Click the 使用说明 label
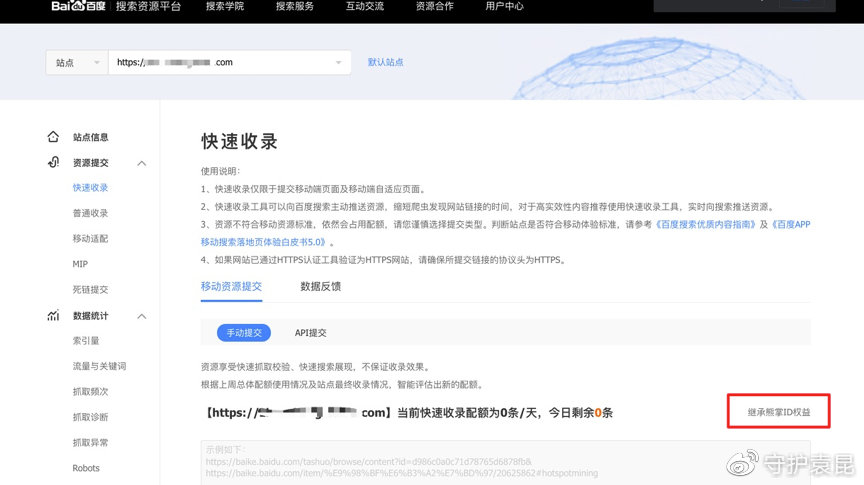The height and width of the screenshot is (485, 864). [x=220, y=171]
